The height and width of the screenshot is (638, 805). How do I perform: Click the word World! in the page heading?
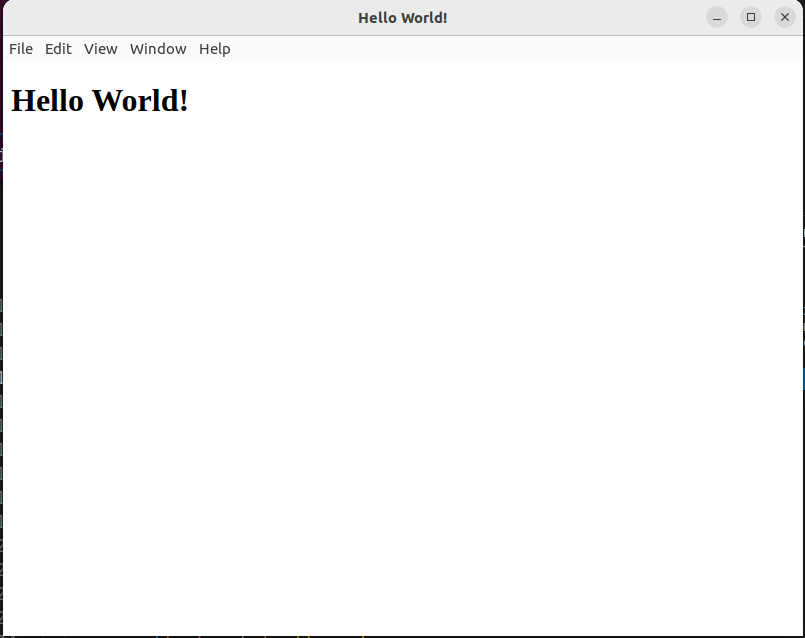tap(139, 101)
